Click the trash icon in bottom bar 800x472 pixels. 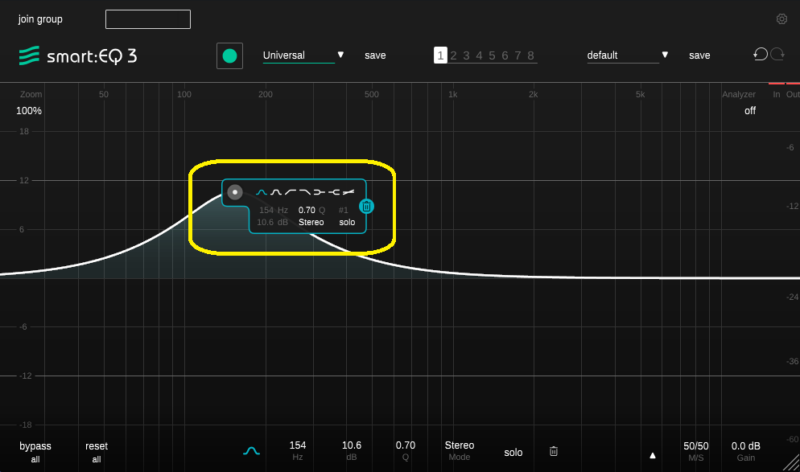[553, 452]
